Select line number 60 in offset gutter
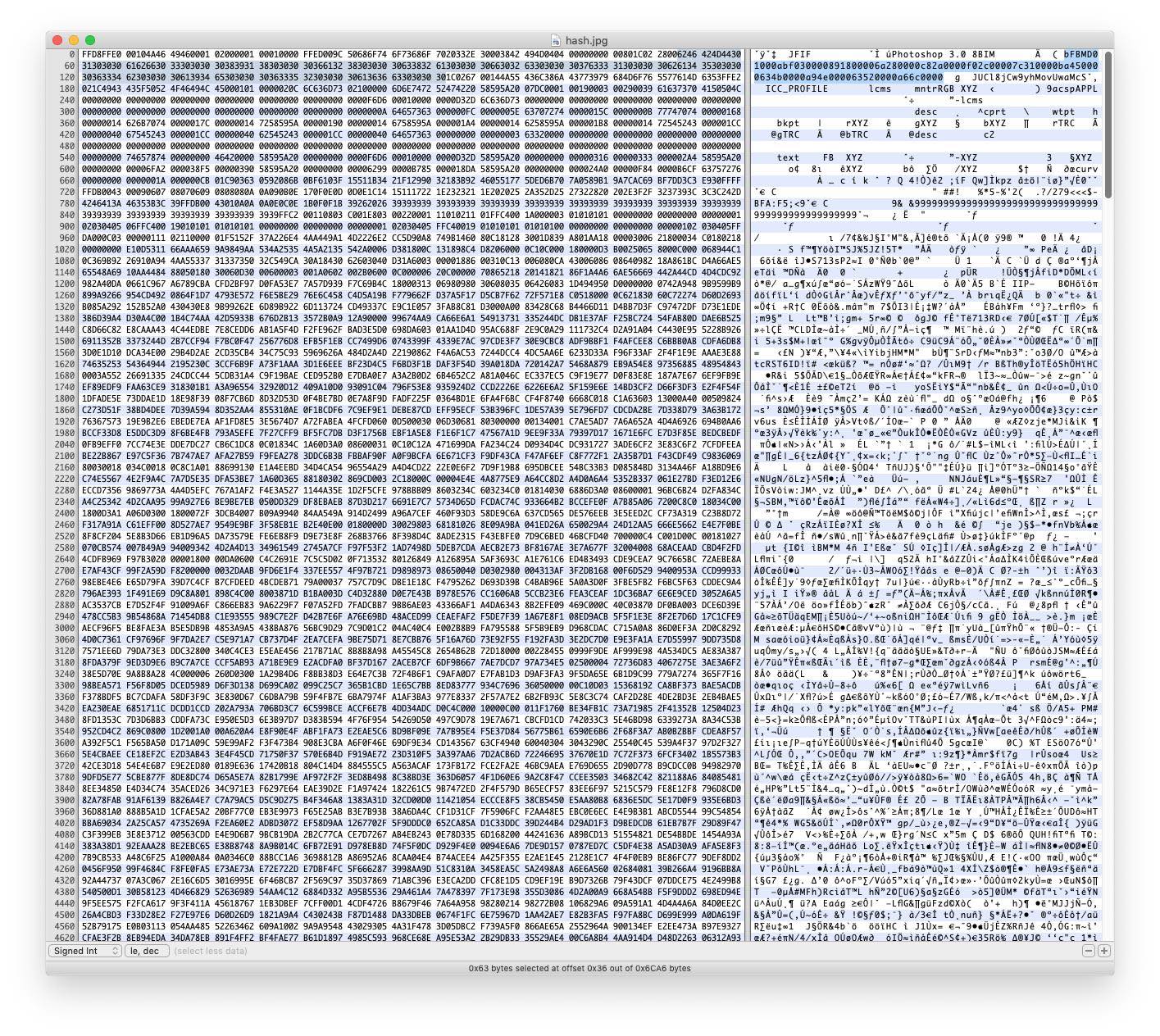 pyautogui.click(x=68, y=66)
